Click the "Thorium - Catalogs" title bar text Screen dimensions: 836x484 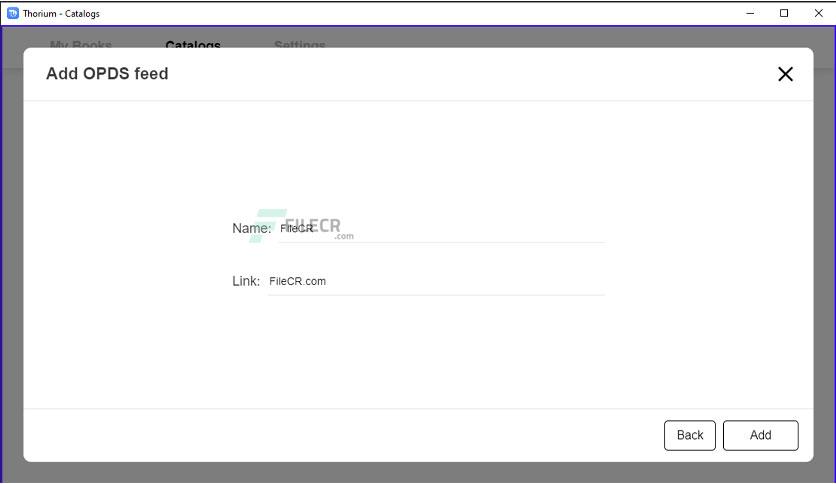click(61, 13)
